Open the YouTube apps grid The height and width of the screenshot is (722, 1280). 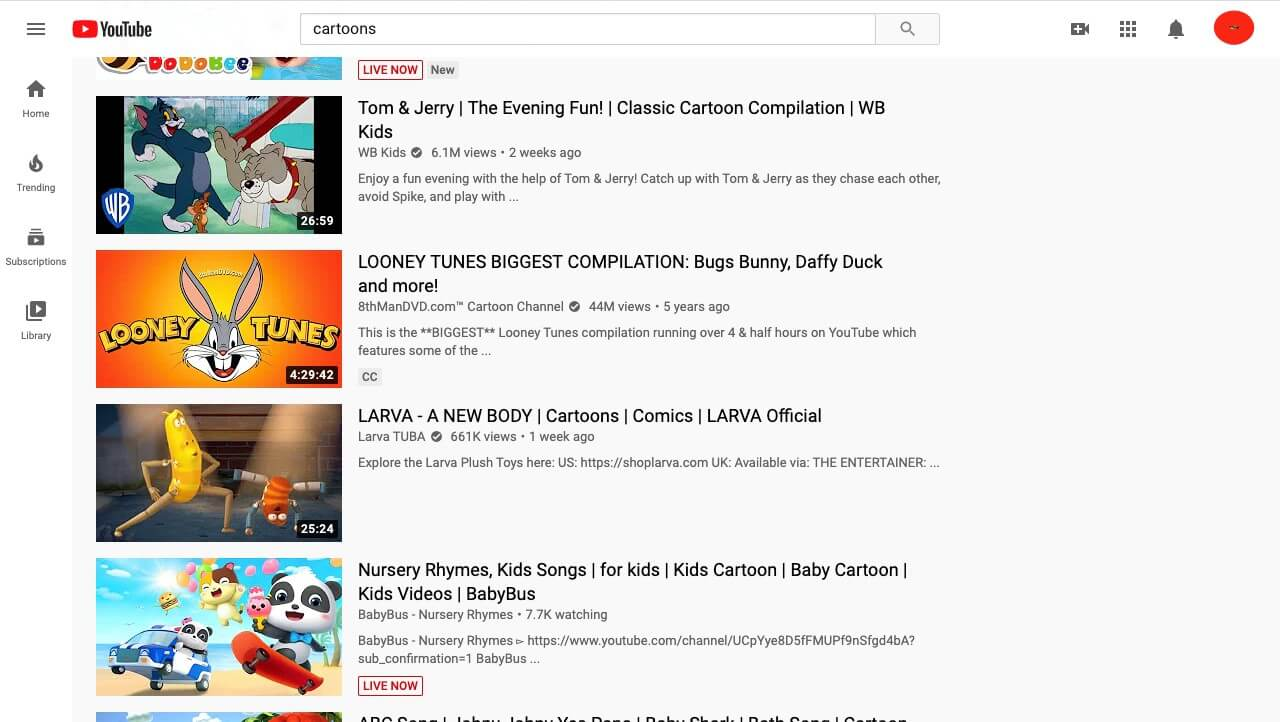tap(1128, 29)
